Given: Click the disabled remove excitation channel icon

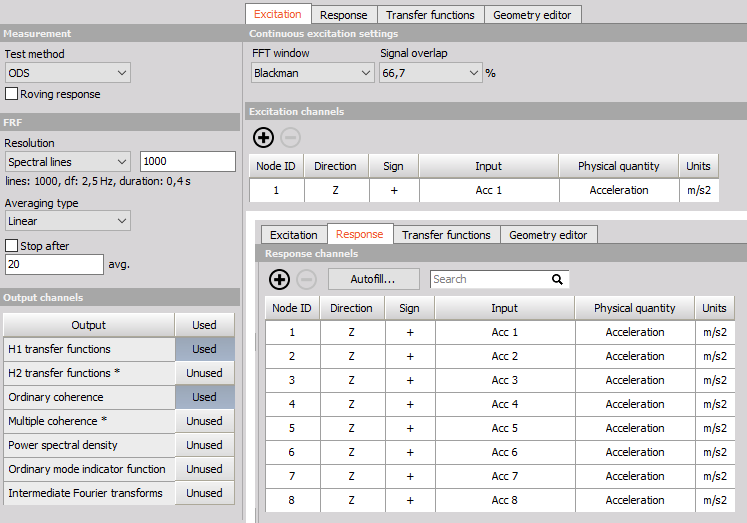Looking at the screenshot, I should click(x=290, y=138).
